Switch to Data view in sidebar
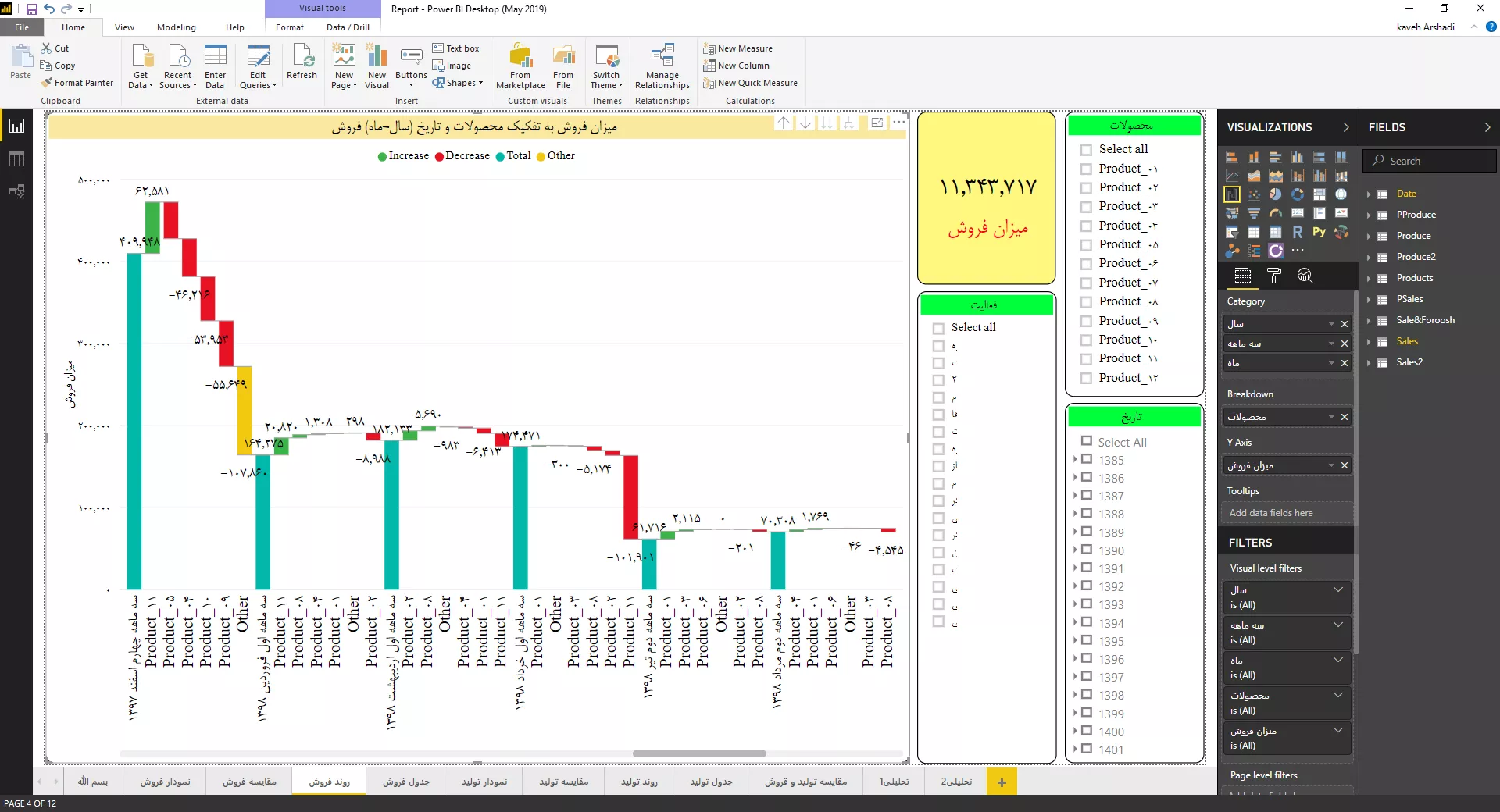Image resolution: width=1500 pixels, height=812 pixels. (16, 159)
